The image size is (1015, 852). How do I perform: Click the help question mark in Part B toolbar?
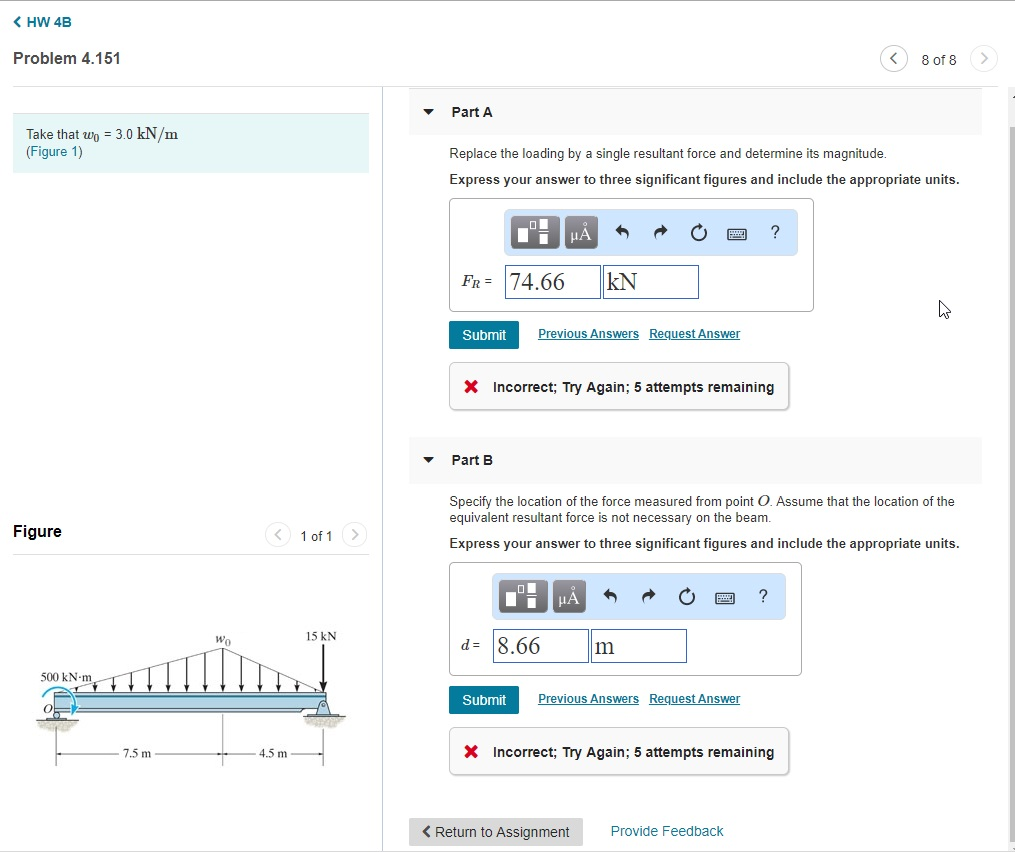click(763, 597)
